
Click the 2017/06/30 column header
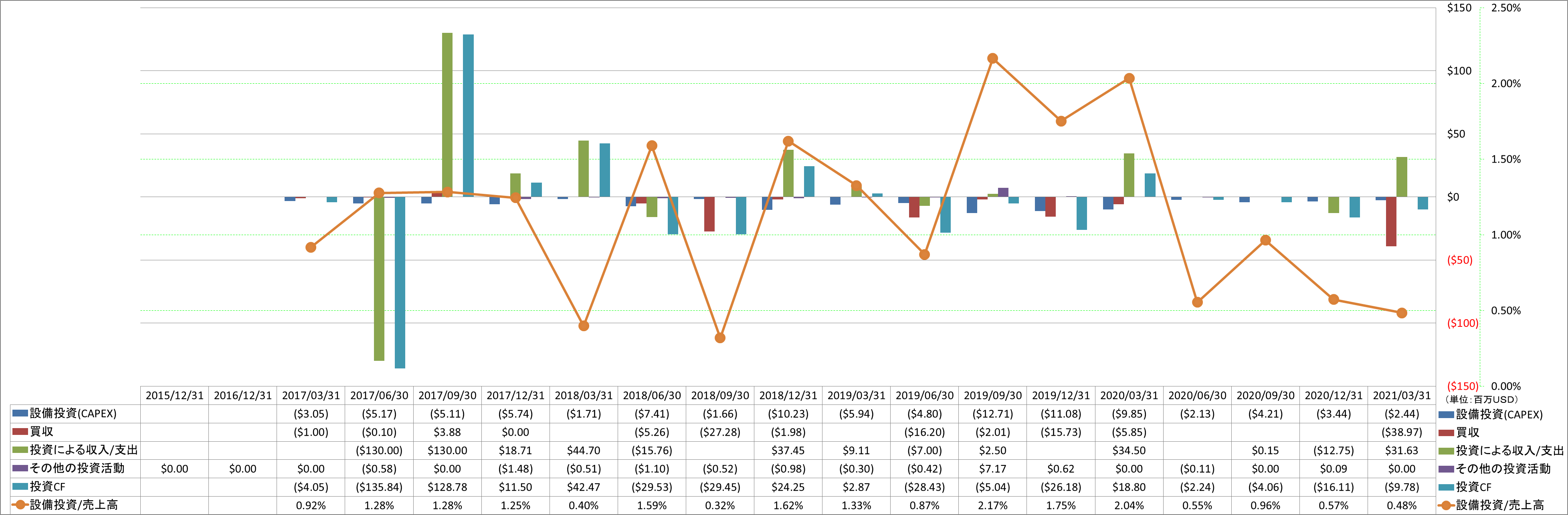point(379,395)
